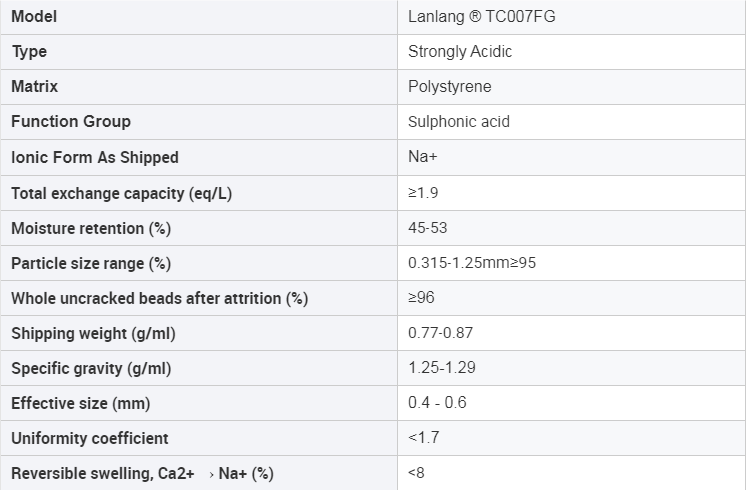This screenshot has width=747, height=490.
Task: Select the "Sulphonic acid" value
Action: pyautogui.click(x=459, y=122)
